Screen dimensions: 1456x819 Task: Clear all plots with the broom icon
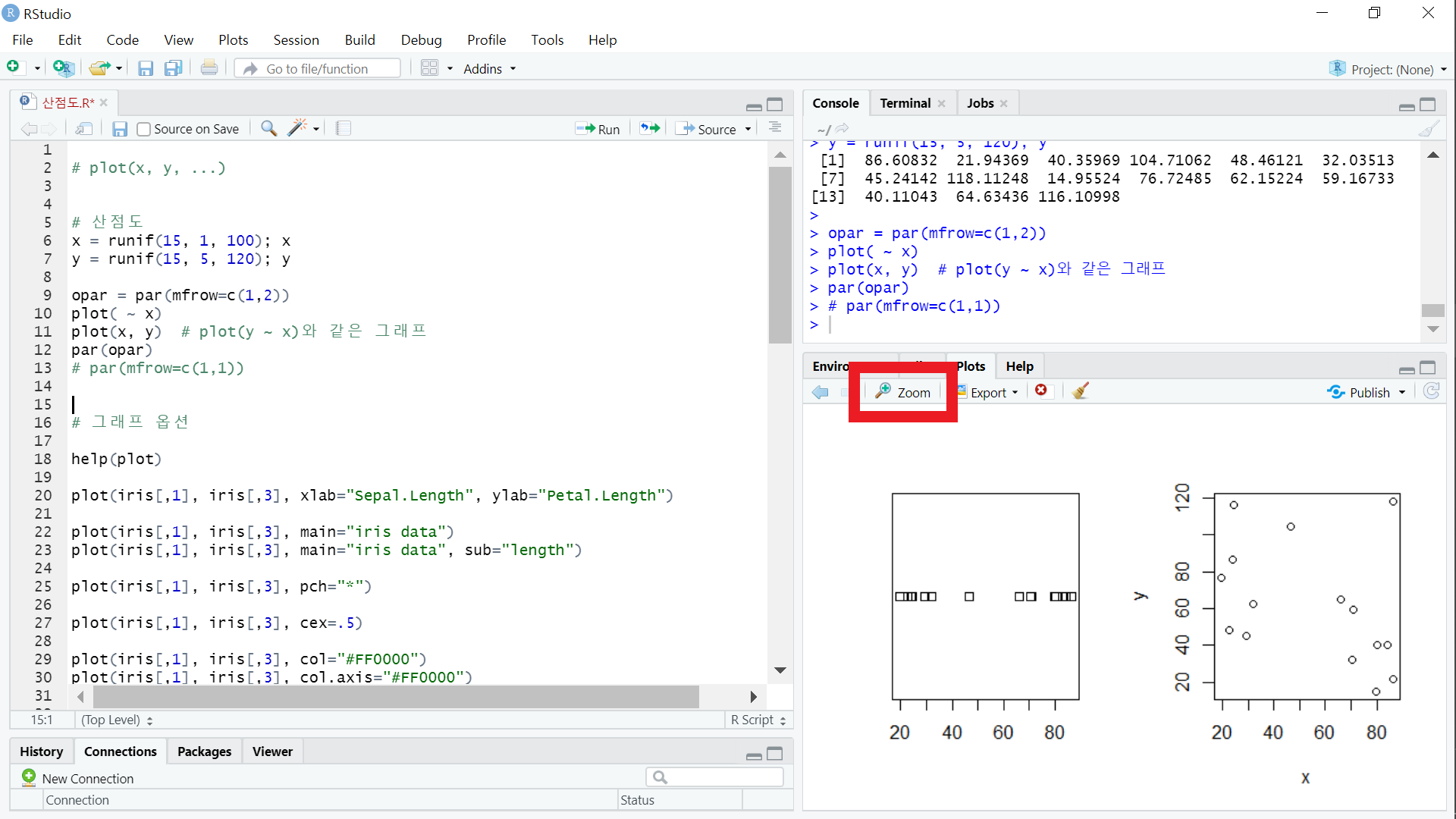pos(1081,391)
